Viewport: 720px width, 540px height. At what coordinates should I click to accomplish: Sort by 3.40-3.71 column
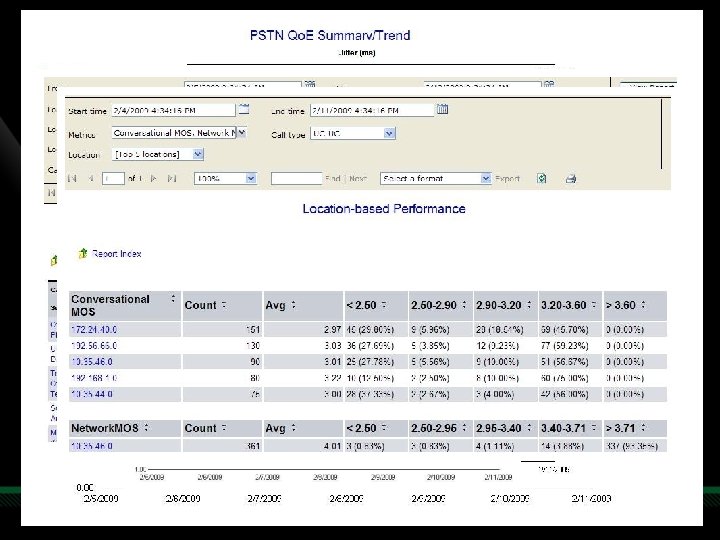click(594, 428)
